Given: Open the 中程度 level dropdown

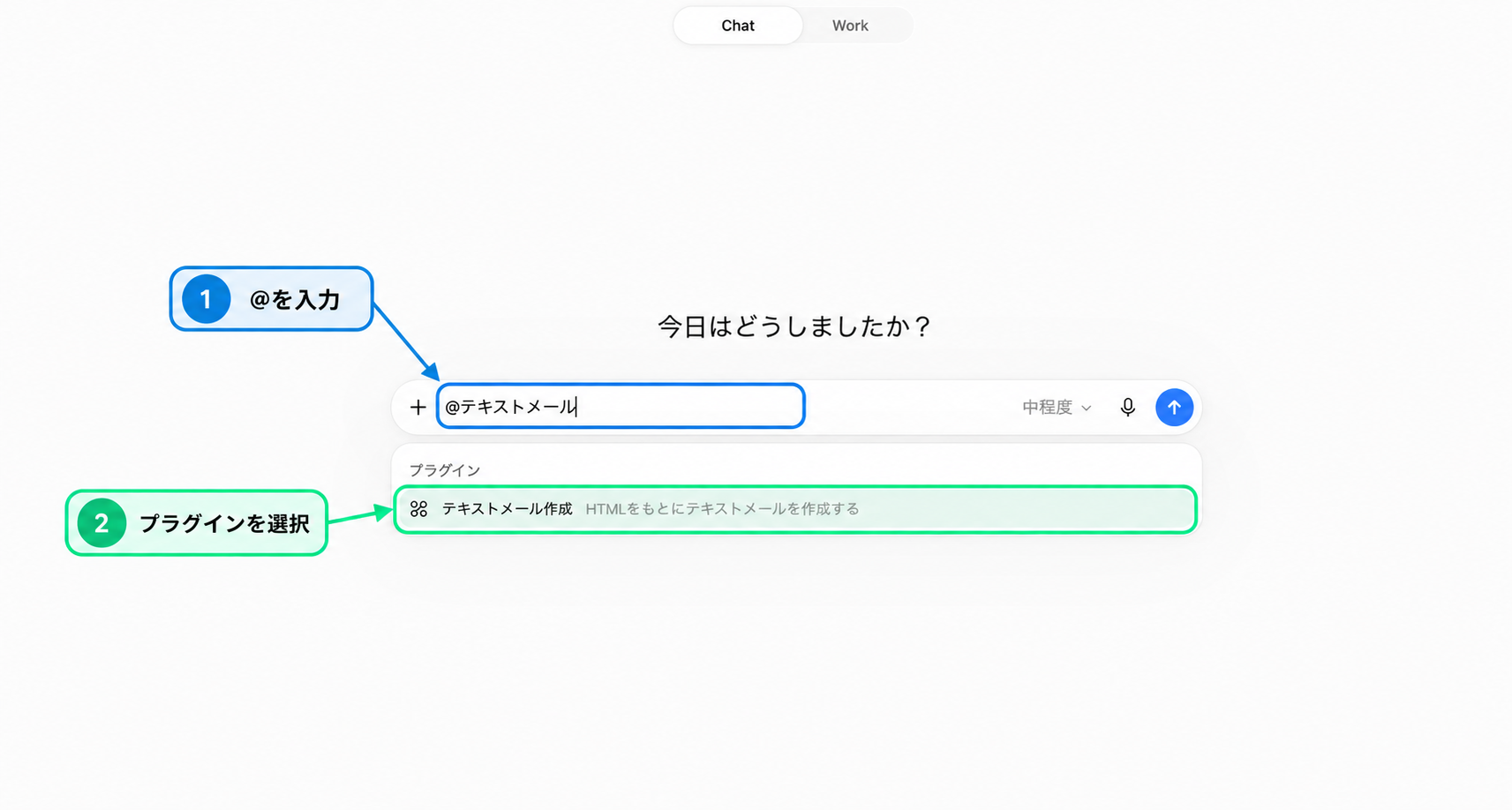Looking at the screenshot, I should pyautogui.click(x=1057, y=407).
